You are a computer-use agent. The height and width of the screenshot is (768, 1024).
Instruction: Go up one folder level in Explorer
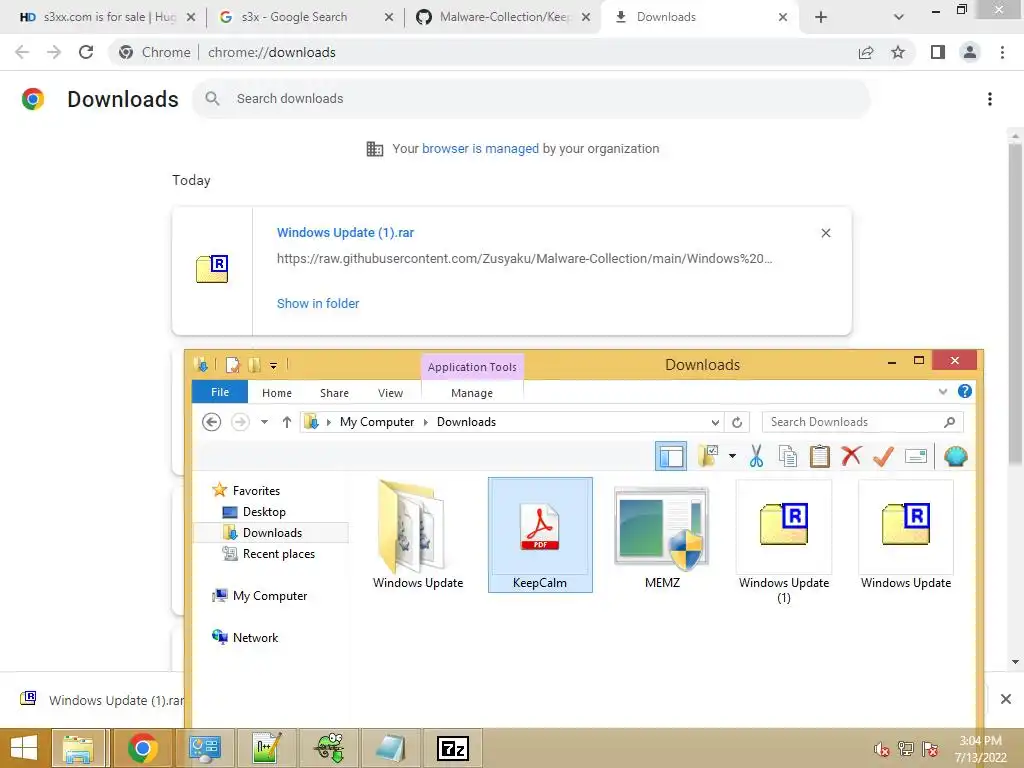coord(286,422)
